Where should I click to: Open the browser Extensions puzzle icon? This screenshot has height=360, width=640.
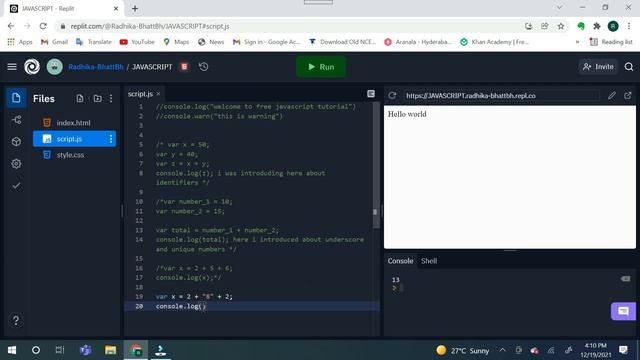[x=597, y=26]
